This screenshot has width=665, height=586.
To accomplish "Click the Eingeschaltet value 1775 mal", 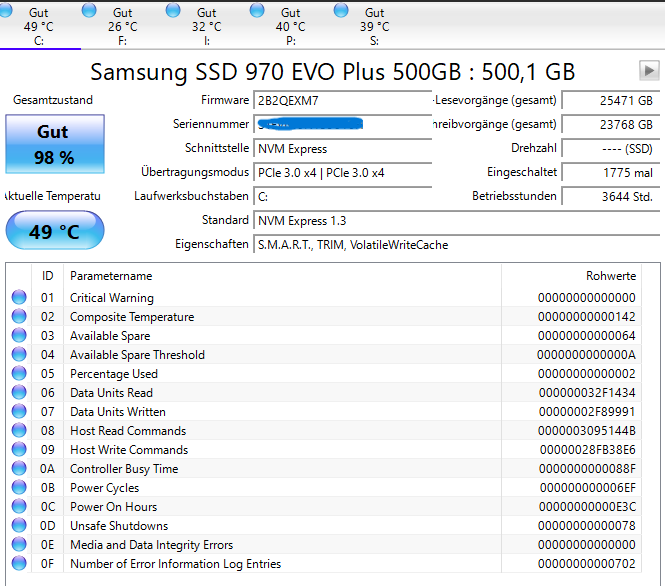I will pyautogui.click(x=611, y=173).
